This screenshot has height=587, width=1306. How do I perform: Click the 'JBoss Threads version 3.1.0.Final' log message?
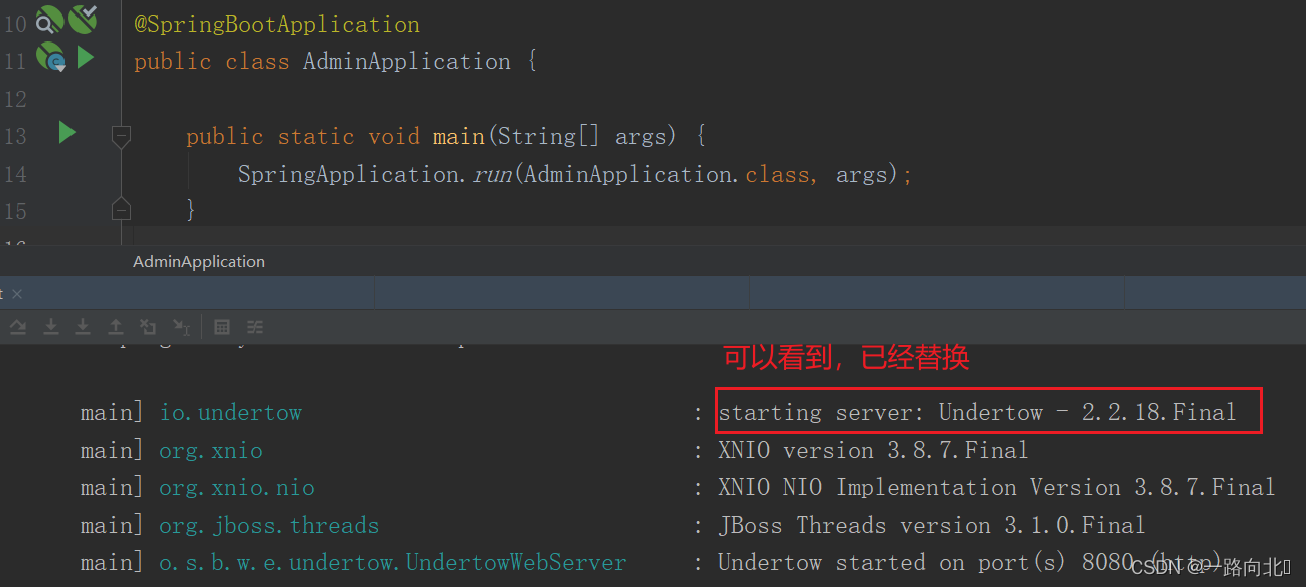coord(931,525)
